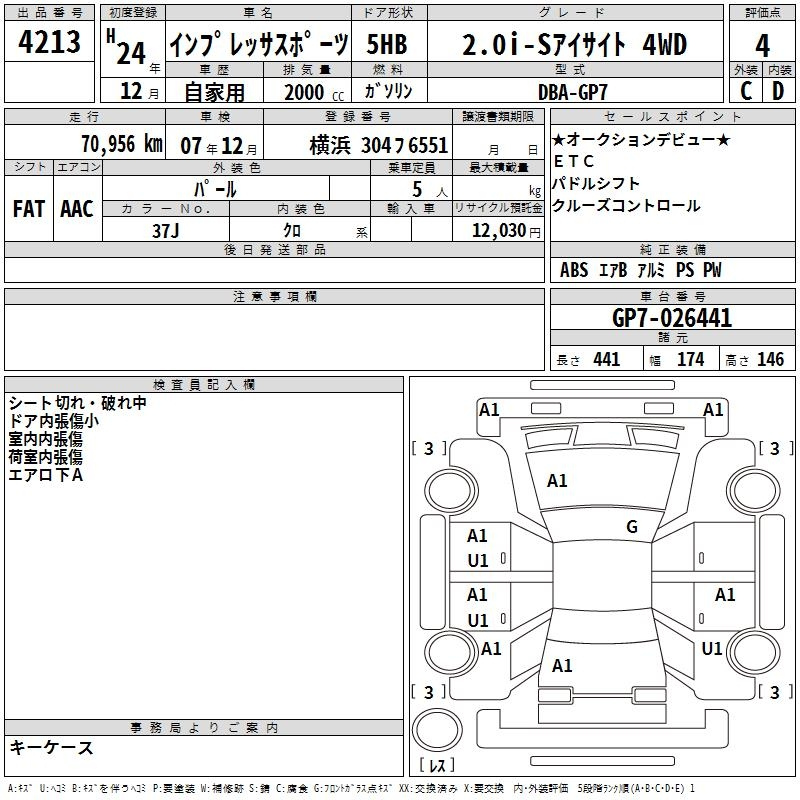The image size is (800, 800).
Task: Click interior color クロ
Action: (x=292, y=230)
